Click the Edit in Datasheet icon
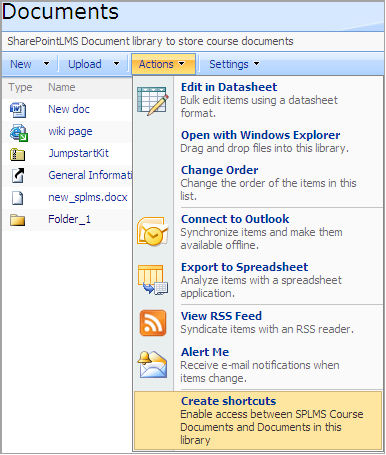Viewport: 386px width, 455px height. 153,101
